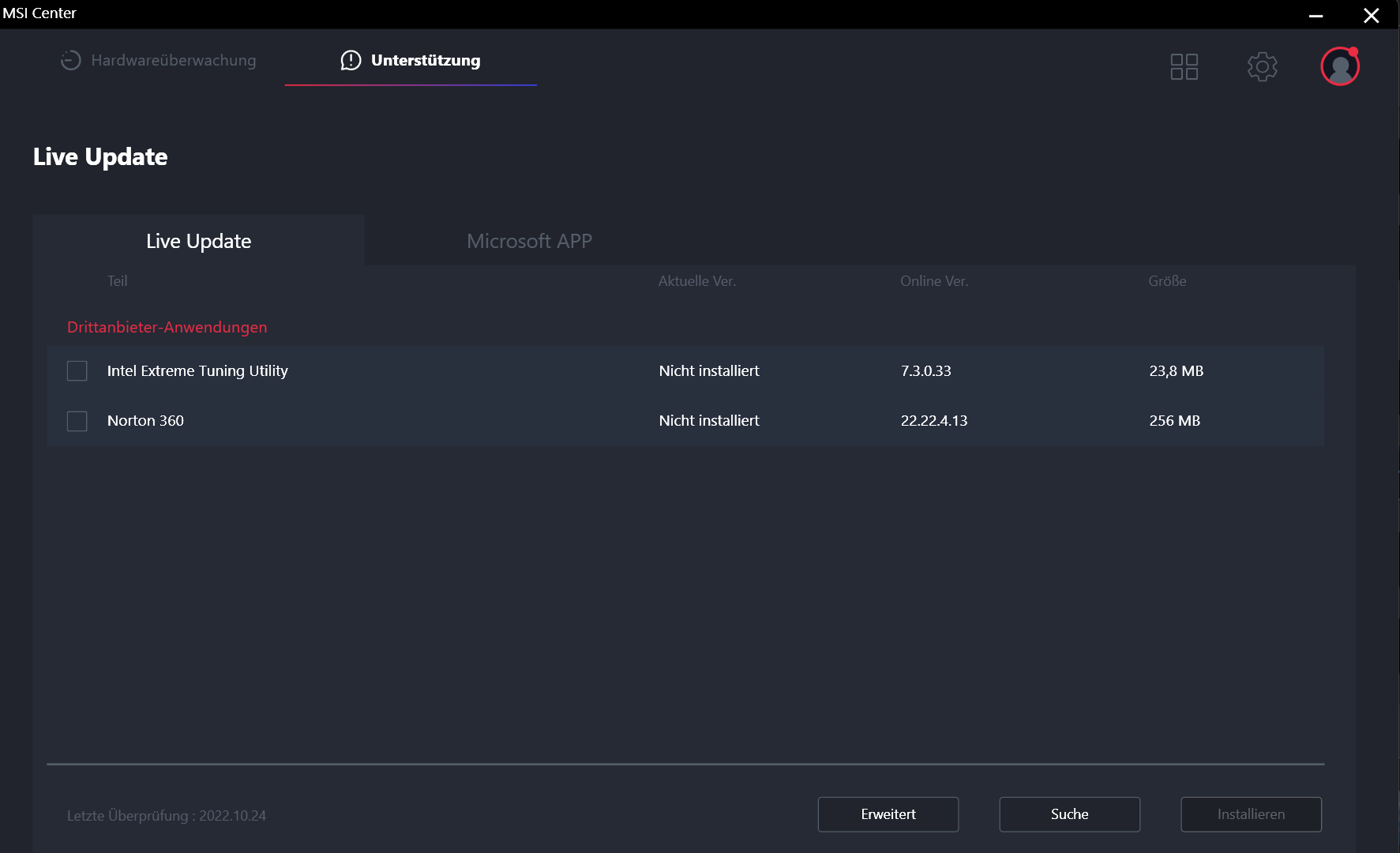Click the Drittanbieter-Anwendungen category heading
This screenshot has width=1400, height=853.
pyautogui.click(x=167, y=327)
